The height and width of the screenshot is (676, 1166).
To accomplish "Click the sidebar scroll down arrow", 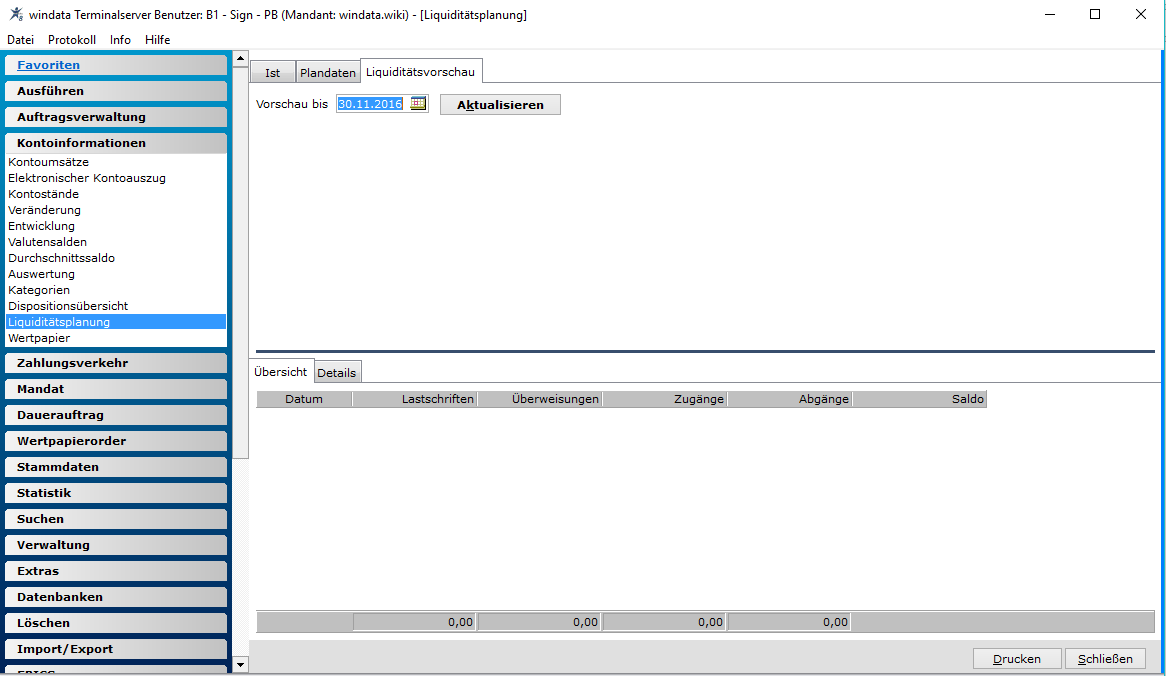I will [x=240, y=665].
